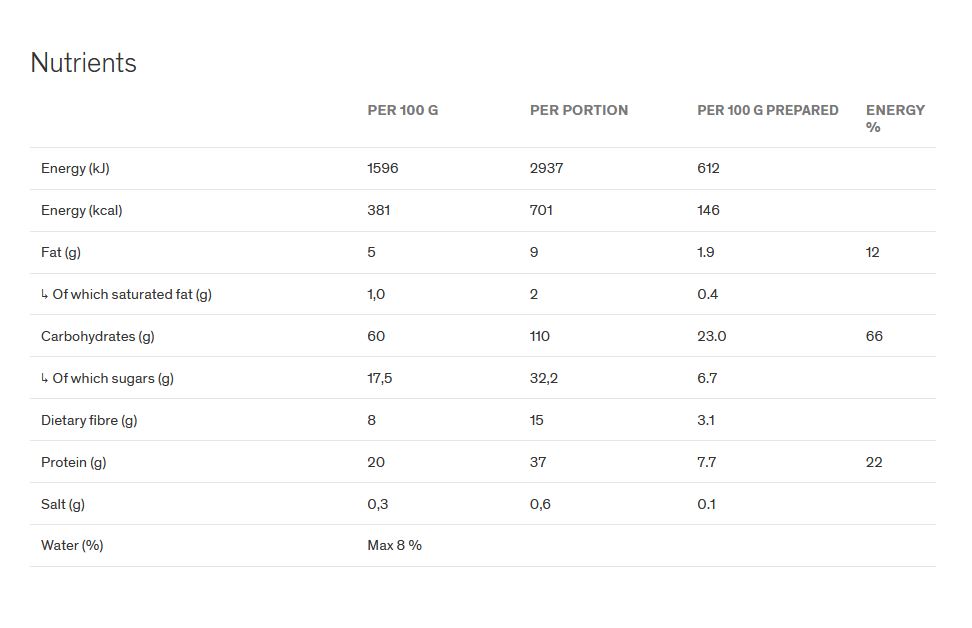Select the Max 8 % water value
972x628 pixels.
click(x=394, y=546)
